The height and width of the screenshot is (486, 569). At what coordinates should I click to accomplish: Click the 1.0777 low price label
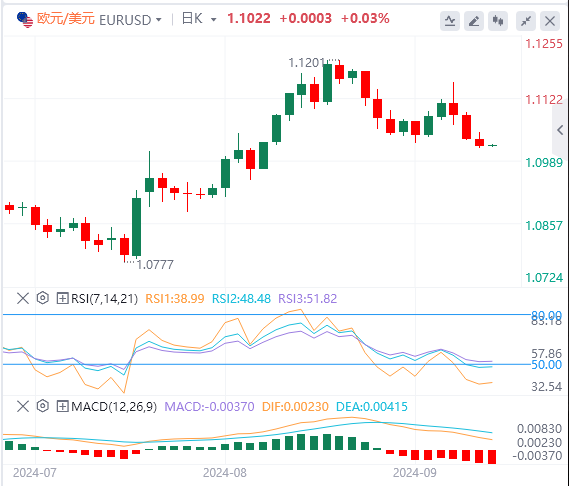tap(155, 265)
